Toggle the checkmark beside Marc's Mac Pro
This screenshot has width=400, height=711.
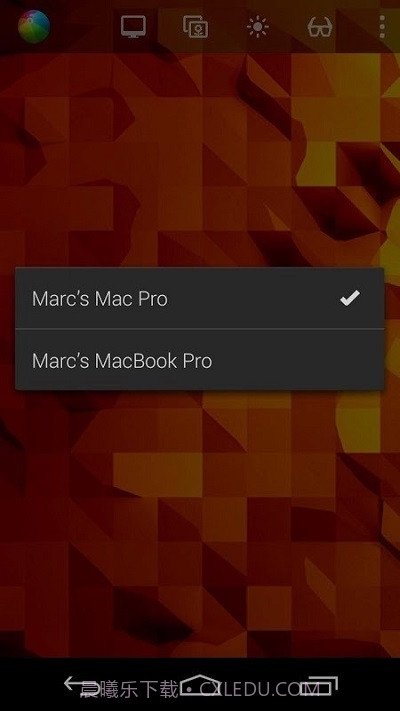(350, 298)
